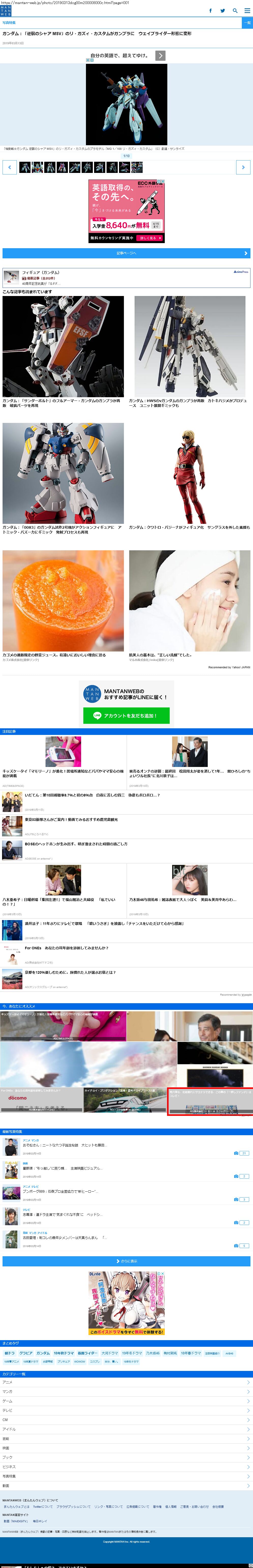Screen dimensions: 253x1568
Task: Open the MANTAN WEB logo home link
Action: (x=6, y=10)
